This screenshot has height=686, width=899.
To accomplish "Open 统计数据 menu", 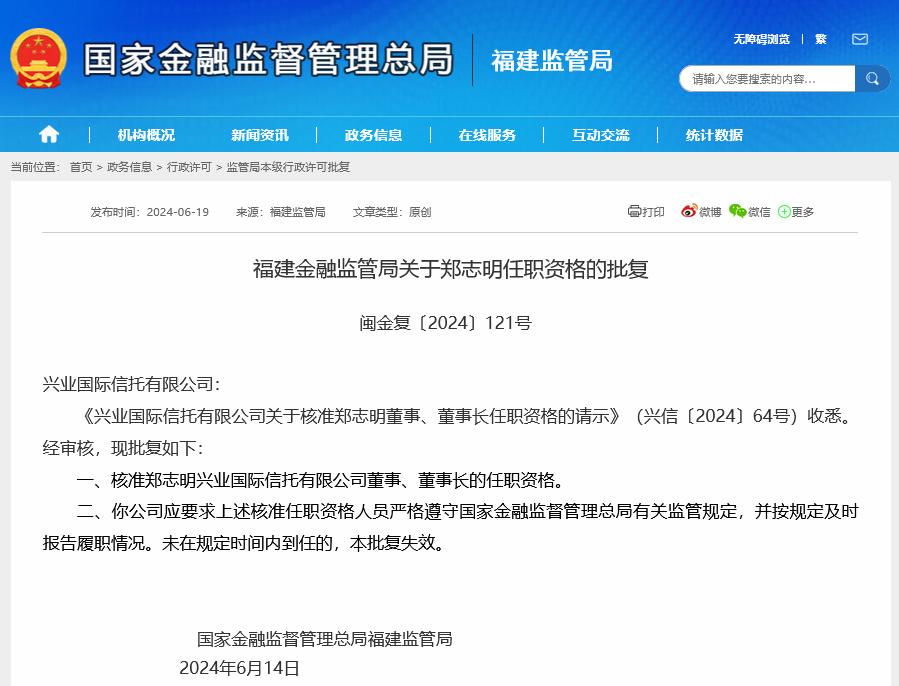I will (x=714, y=135).
